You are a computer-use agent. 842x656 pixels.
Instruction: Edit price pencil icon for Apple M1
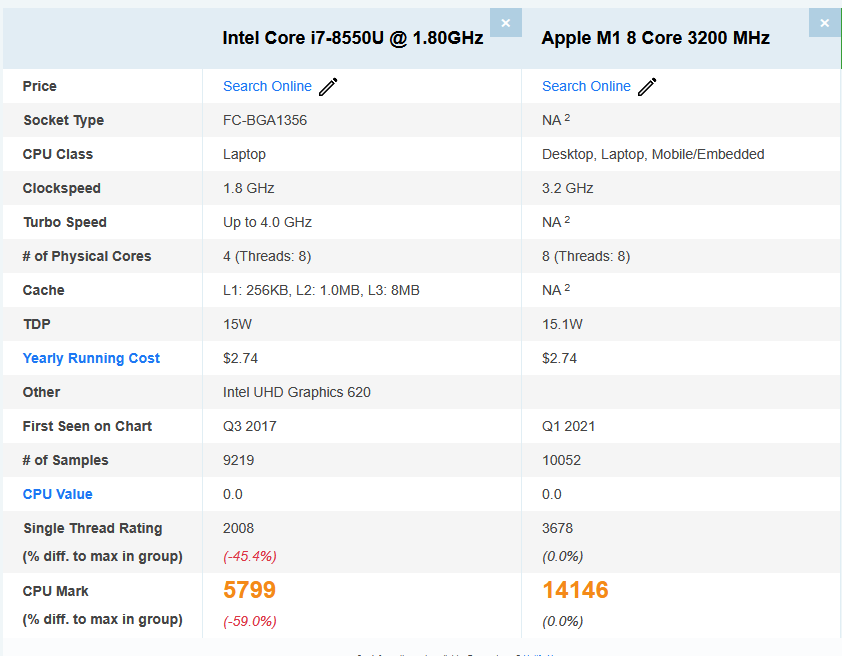pyautogui.click(x=647, y=86)
